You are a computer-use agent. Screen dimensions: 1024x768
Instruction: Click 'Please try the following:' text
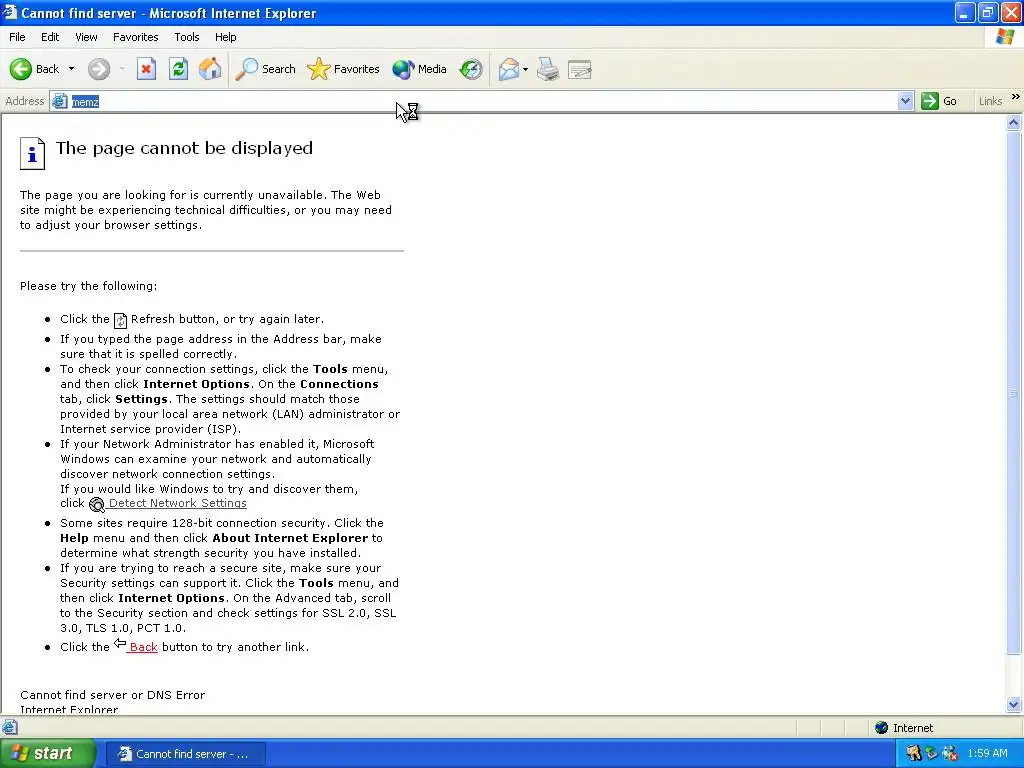tap(88, 286)
